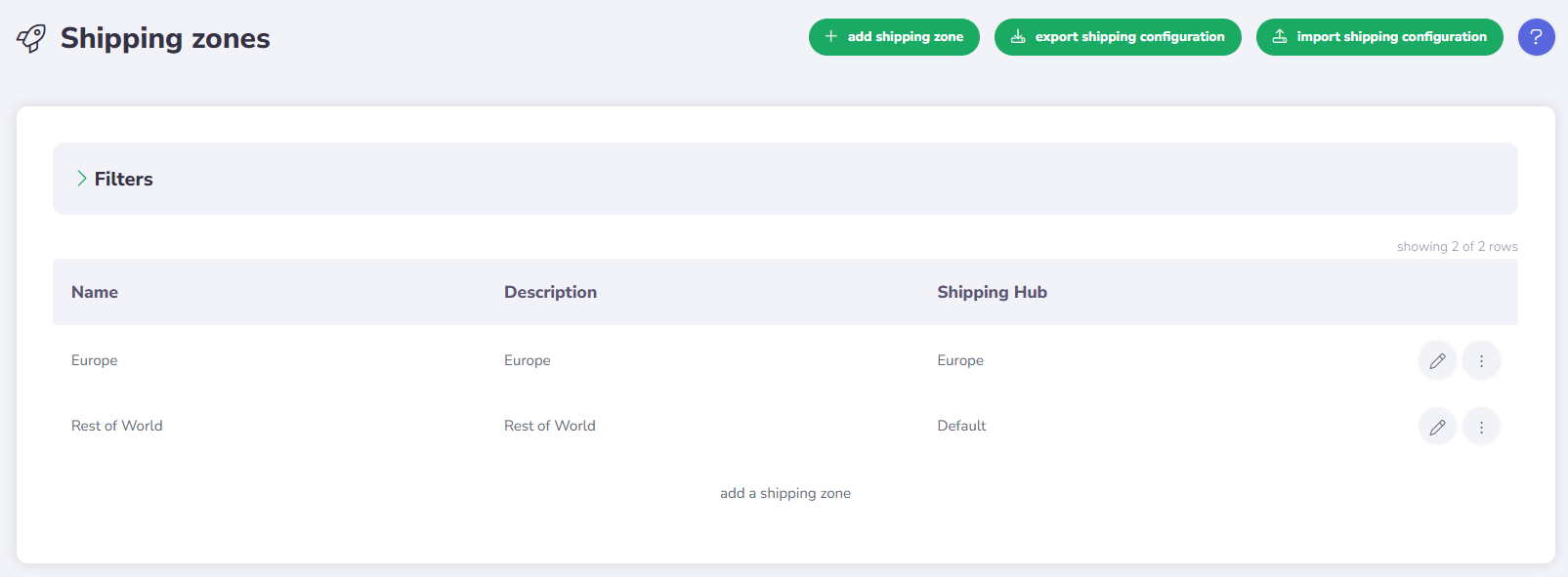
Task: Click the 'add a shipping zone' link
Action: [785, 493]
